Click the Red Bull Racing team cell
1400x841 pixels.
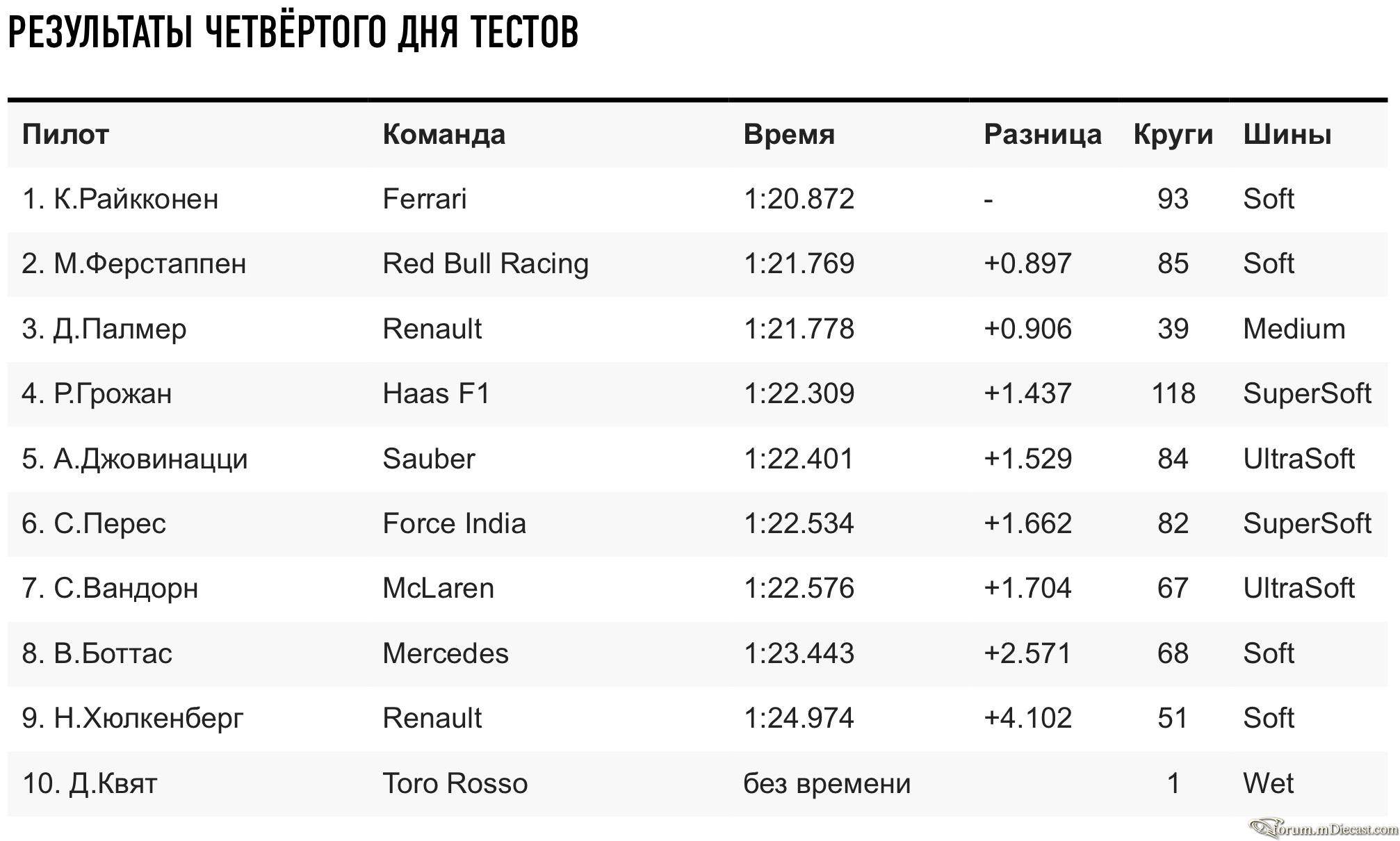[485, 264]
